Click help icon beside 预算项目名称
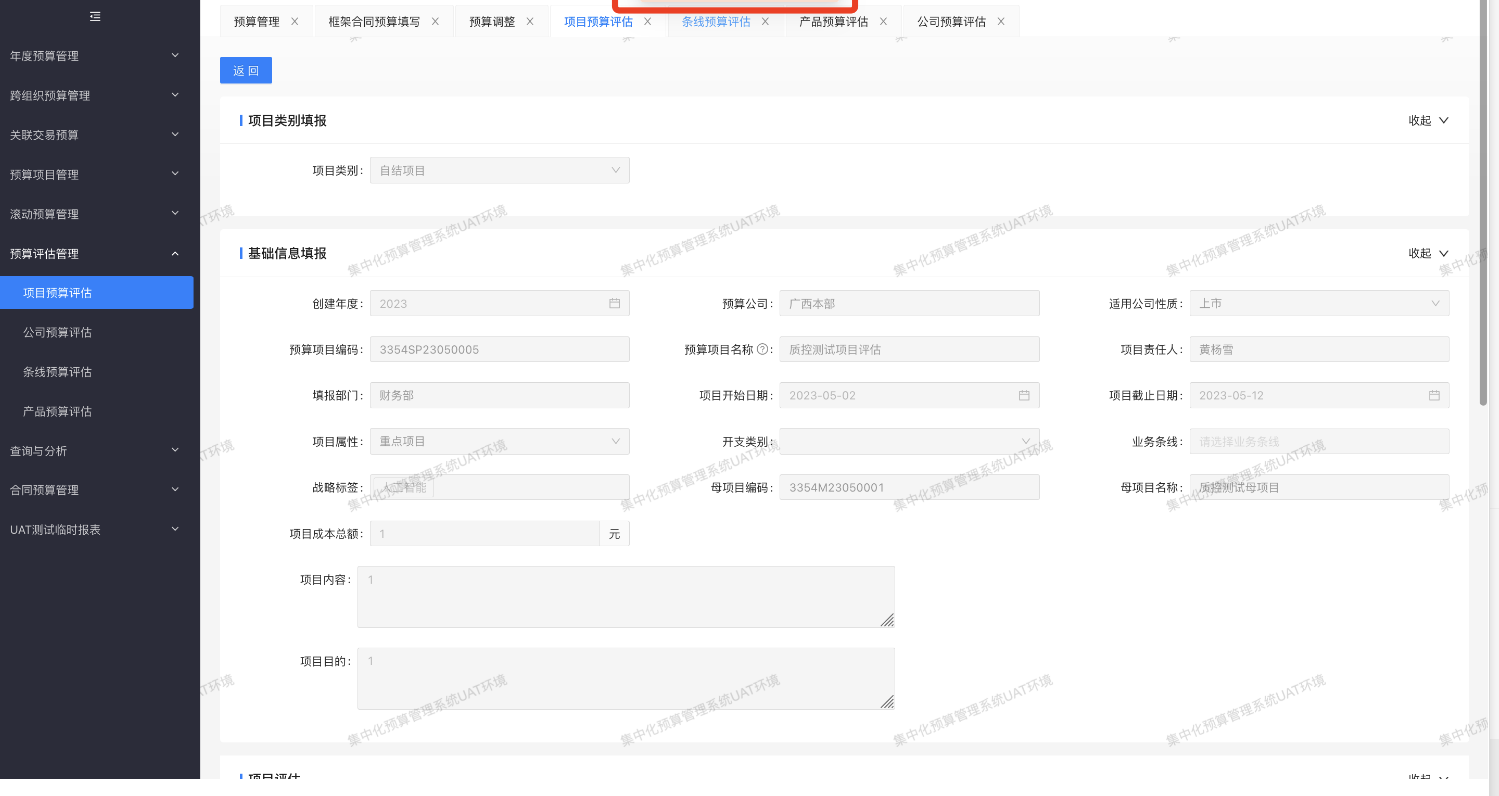1499x796 pixels. pos(762,349)
